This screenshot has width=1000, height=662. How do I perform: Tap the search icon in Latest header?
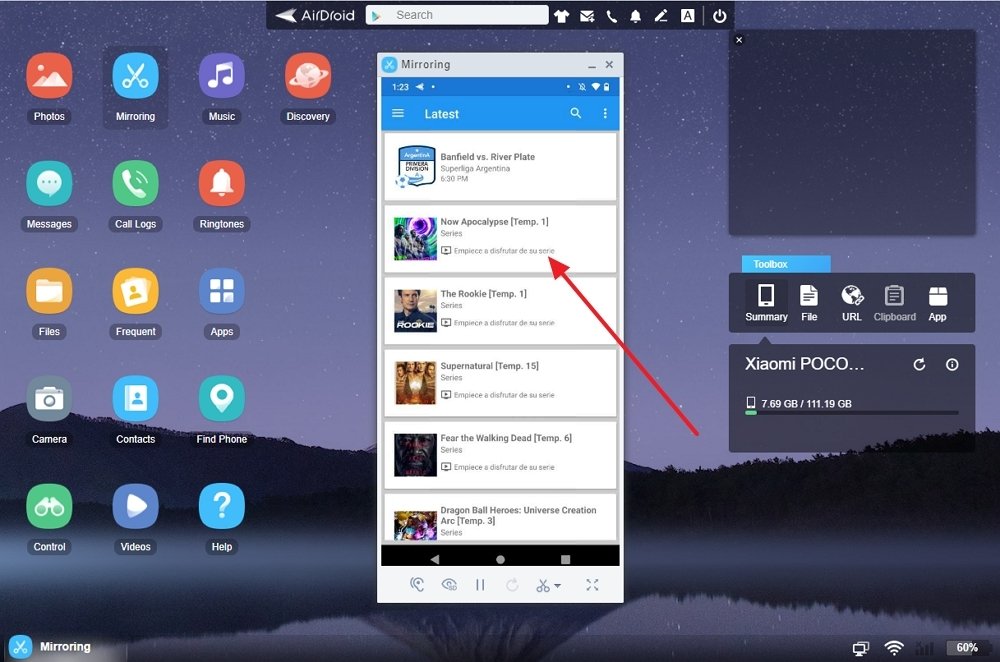click(575, 113)
